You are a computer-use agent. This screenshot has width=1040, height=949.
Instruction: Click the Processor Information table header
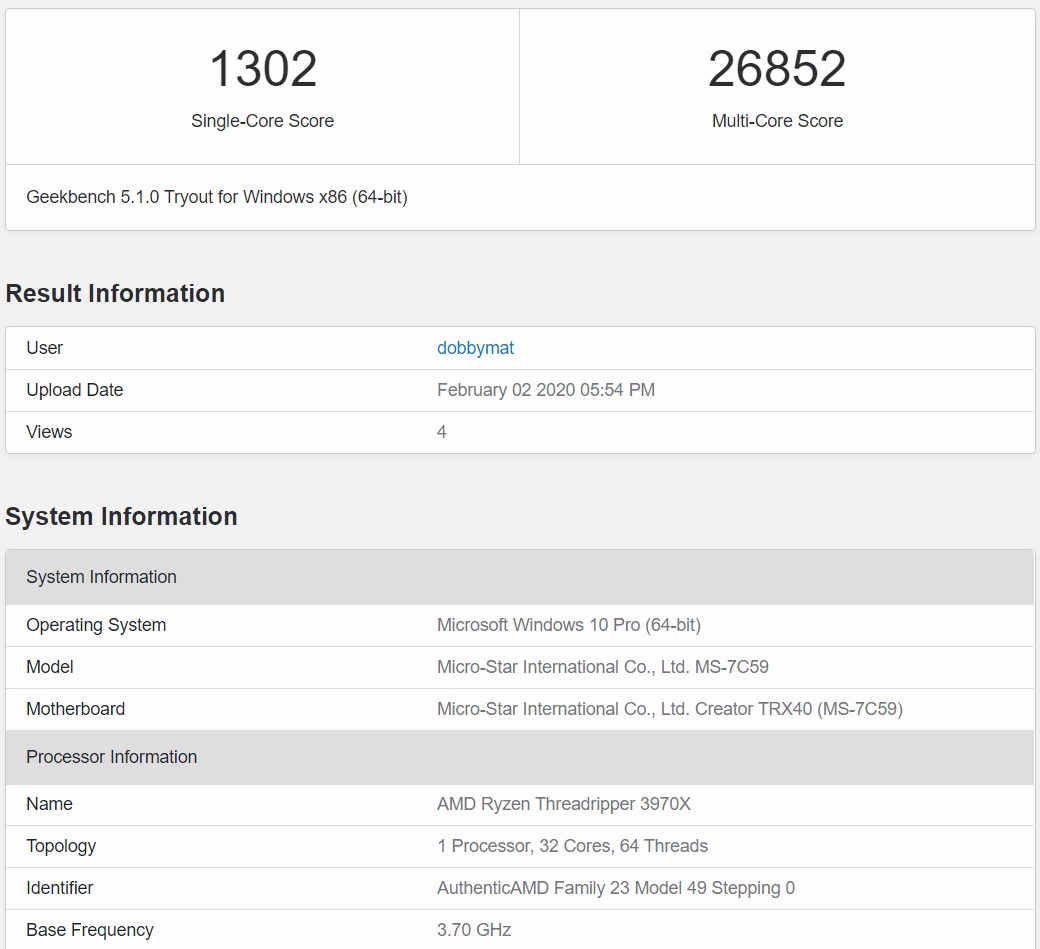(x=111, y=757)
